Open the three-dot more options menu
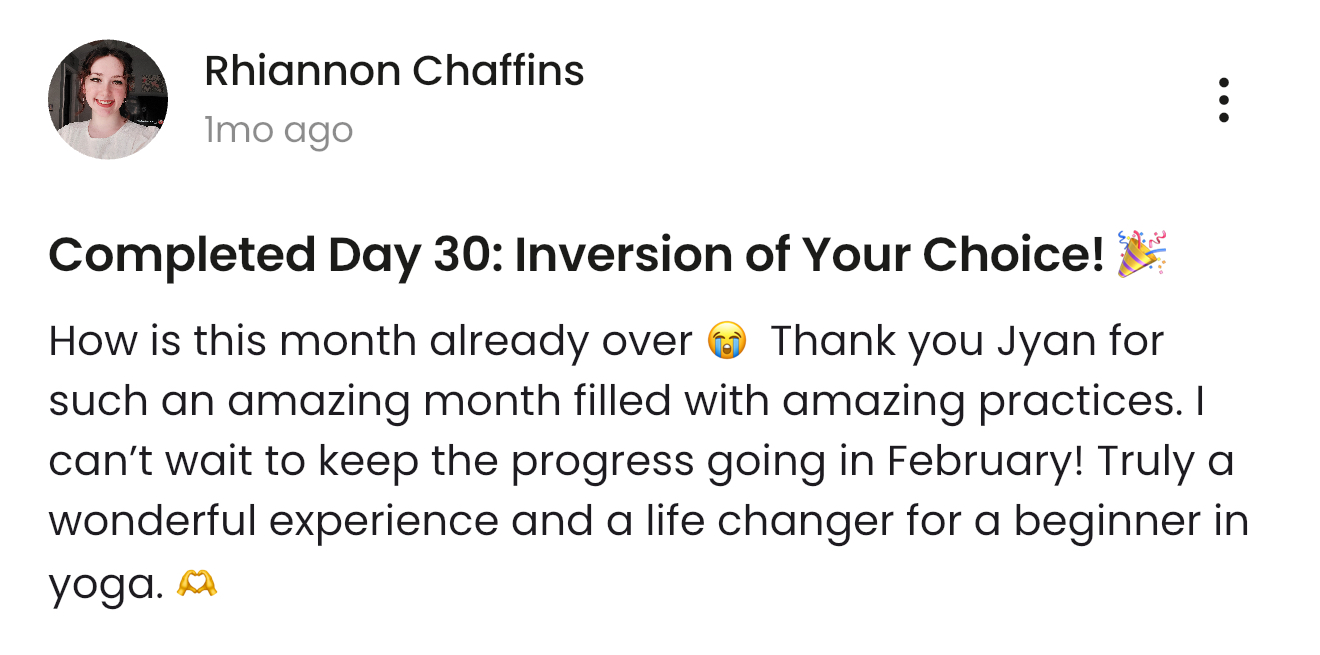Screen dimensions: 1320x655 pos(1223,100)
